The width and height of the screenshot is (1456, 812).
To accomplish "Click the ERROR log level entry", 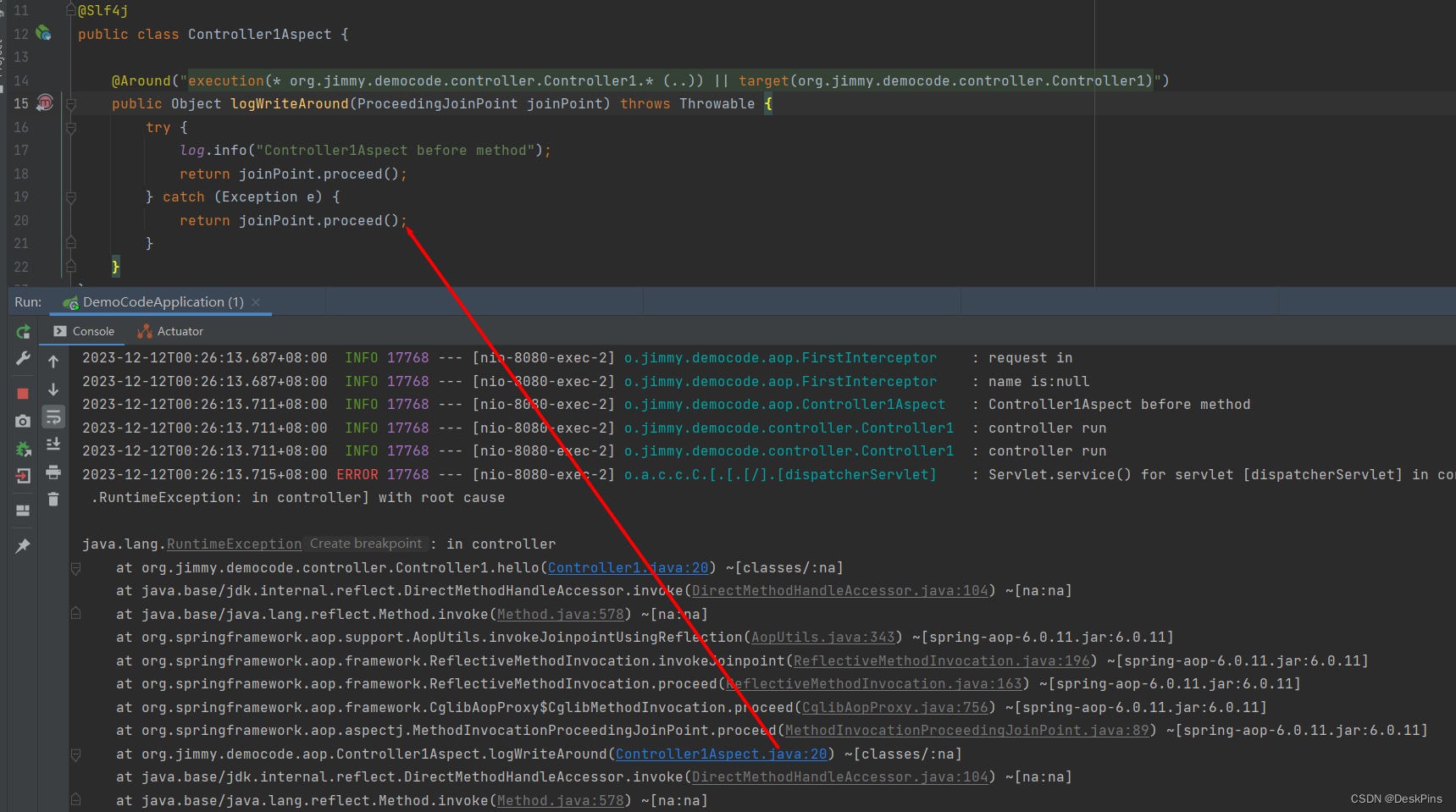I will tap(357, 475).
